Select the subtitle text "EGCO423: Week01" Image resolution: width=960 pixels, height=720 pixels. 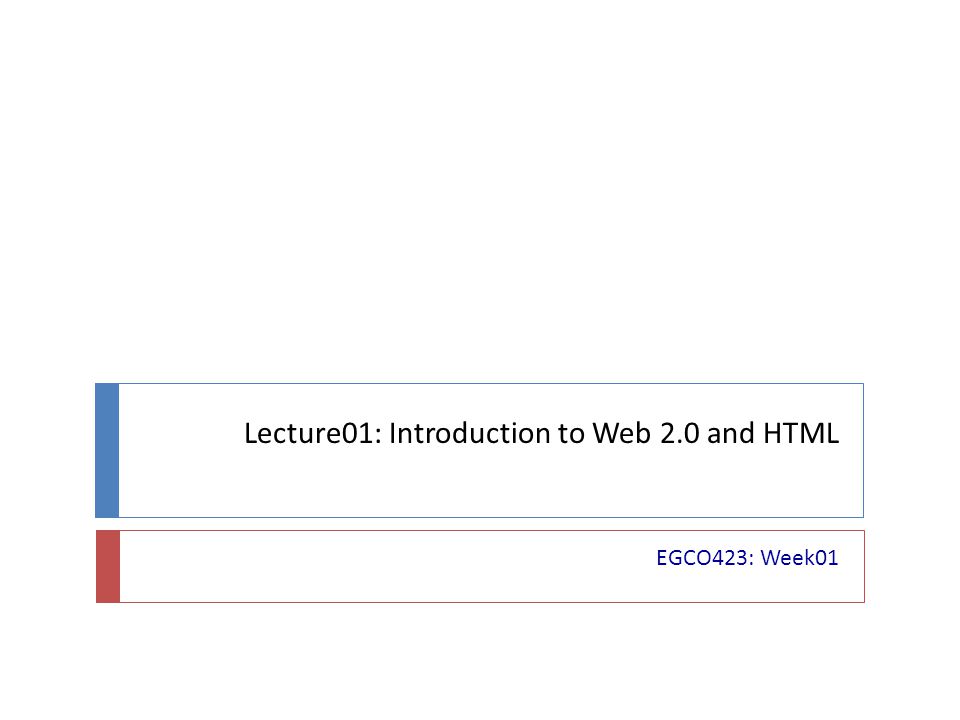pyautogui.click(x=747, y=558)
